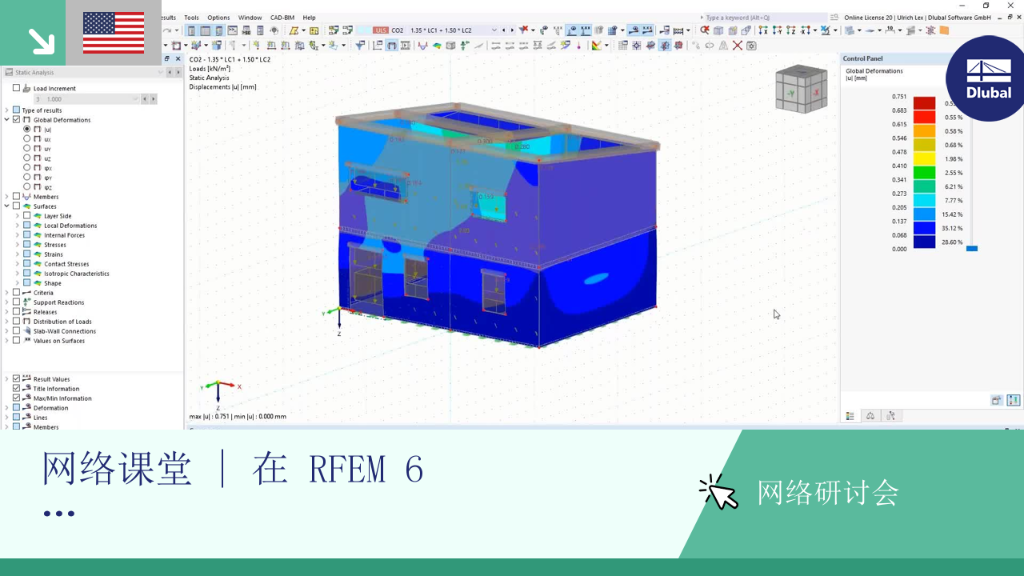Viewport: 1024px width, 576px height.
Task: Click the 3D navigation view cube
Action: [x=801, y=89]
